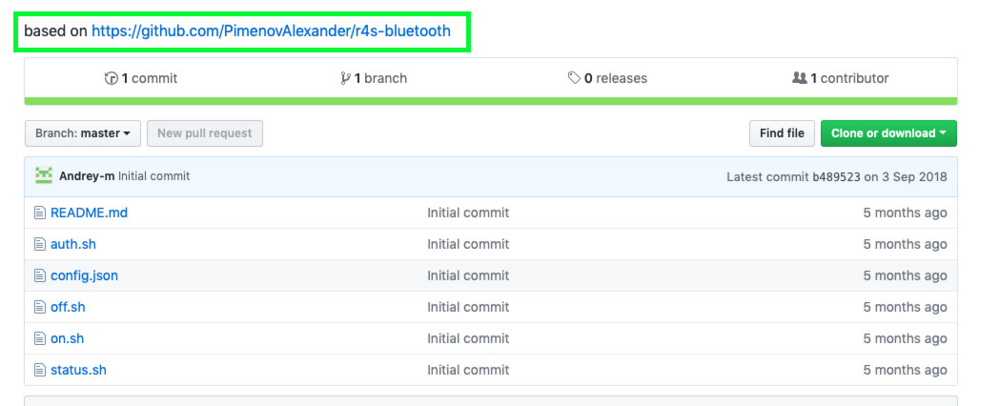The image size is (1000, 406).
Task: Click the branch fork icon
Action: pos(345,78)
